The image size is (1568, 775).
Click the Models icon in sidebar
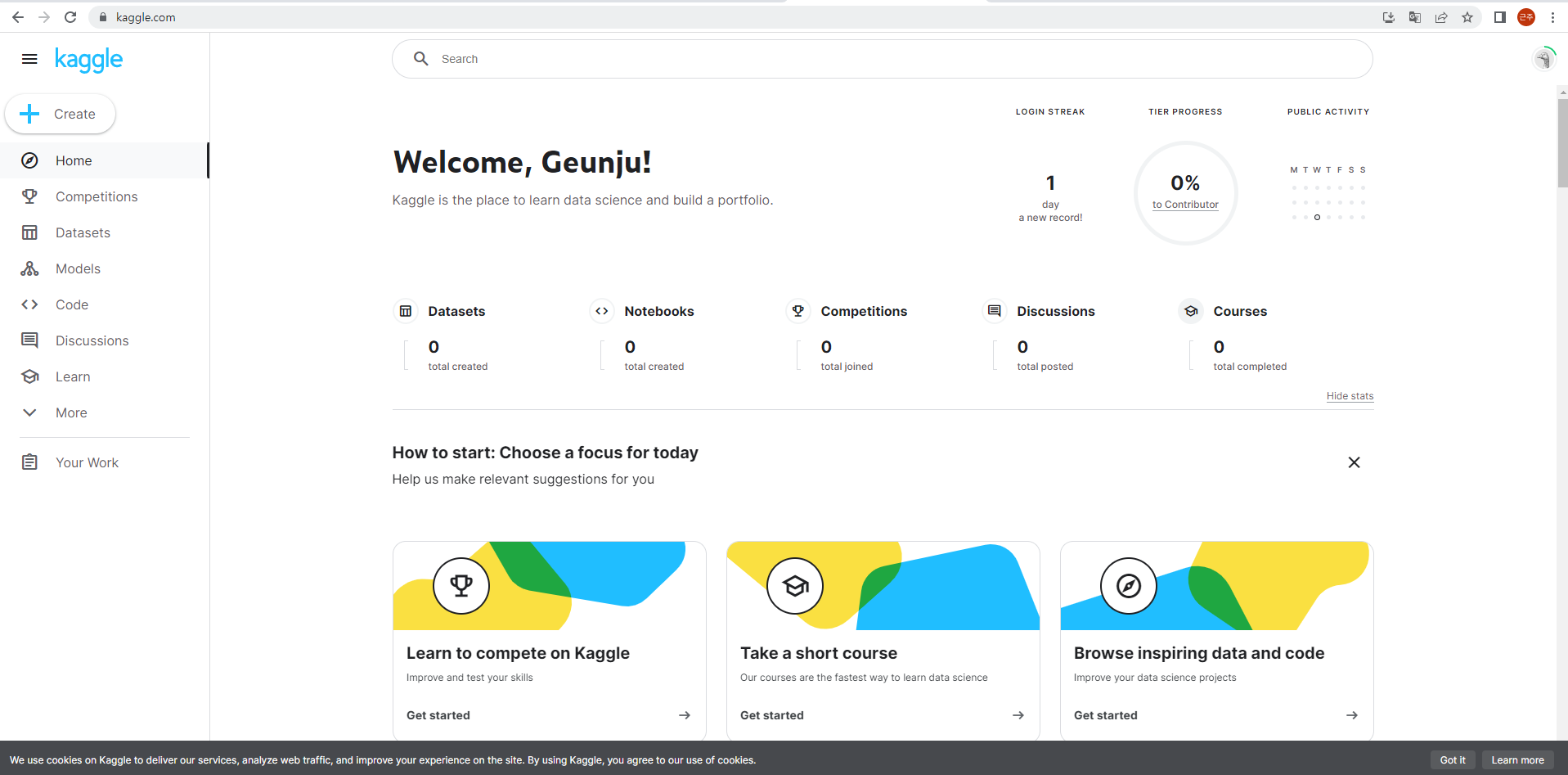pos(29,268)
